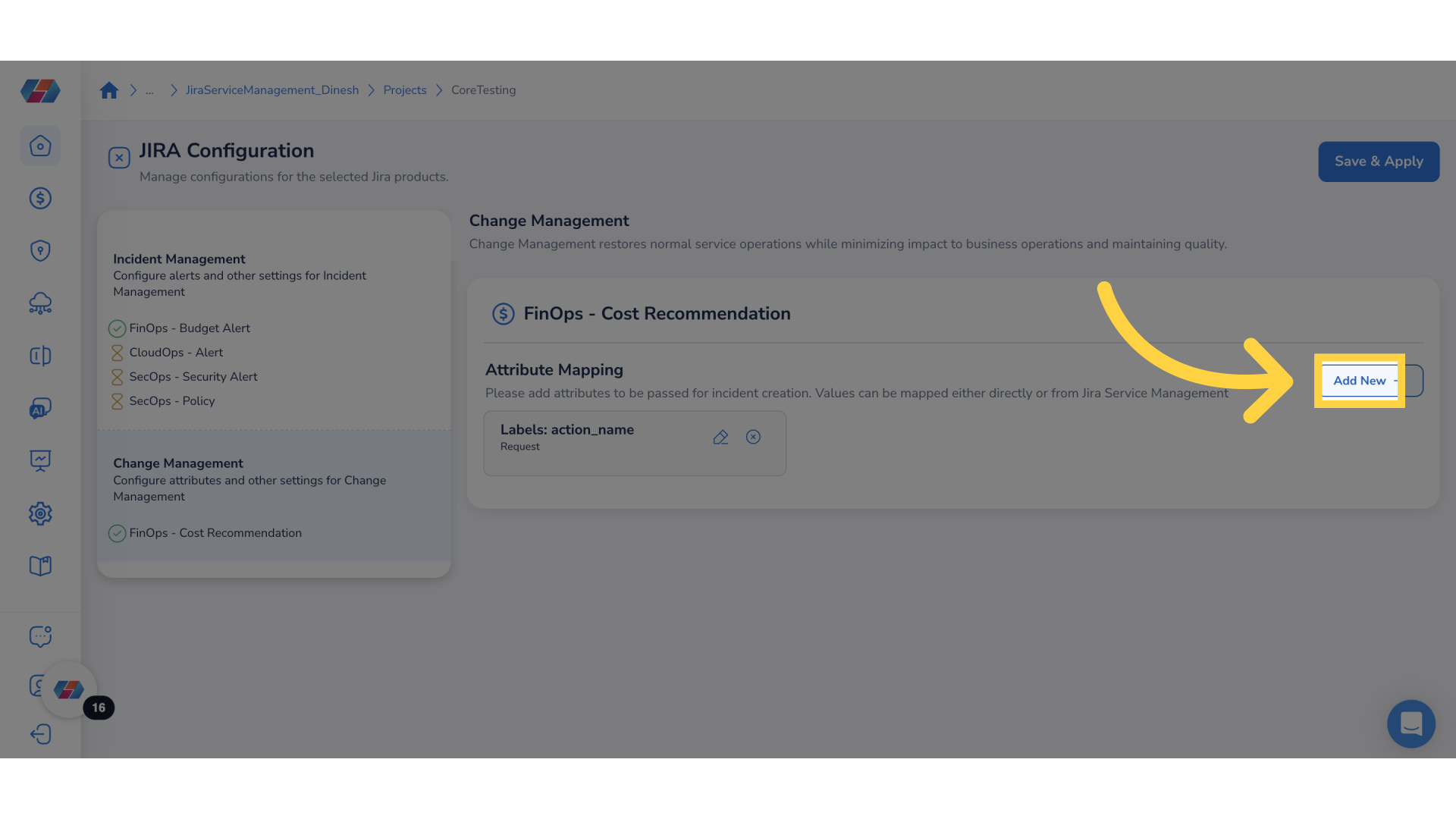
Task: Open the chat support launcher
Action: (x=1411, y=723)
